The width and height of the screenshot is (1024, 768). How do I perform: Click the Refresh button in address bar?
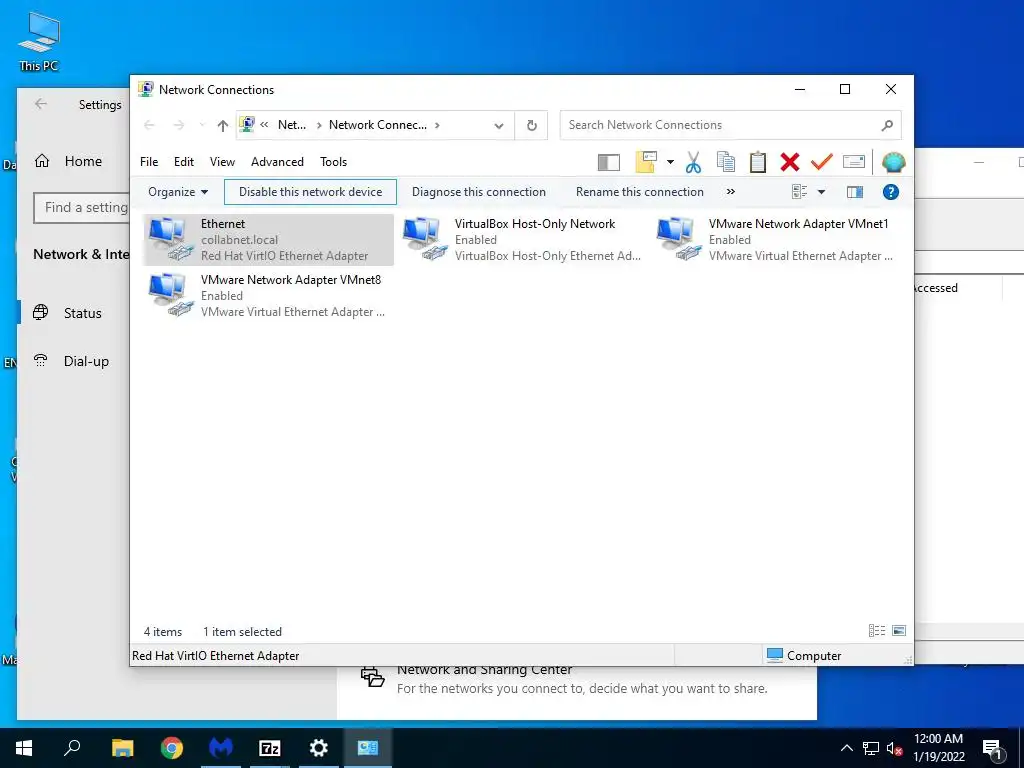[x=532, y=125]
